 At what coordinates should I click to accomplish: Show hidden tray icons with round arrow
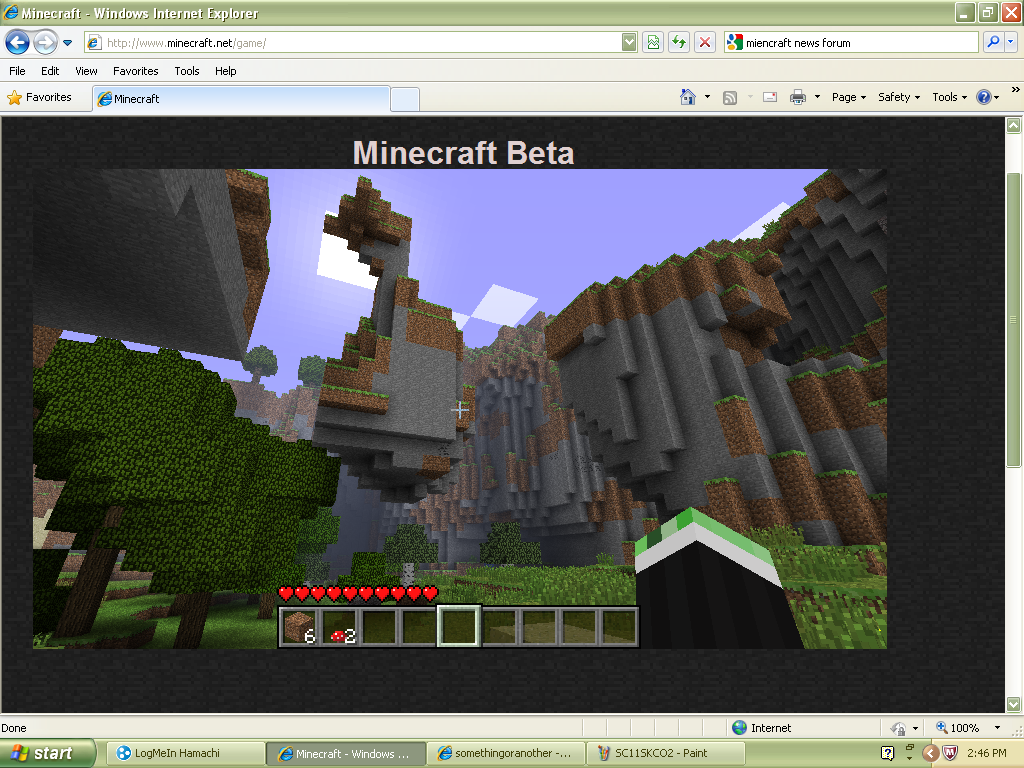click(x=931, y=754)
